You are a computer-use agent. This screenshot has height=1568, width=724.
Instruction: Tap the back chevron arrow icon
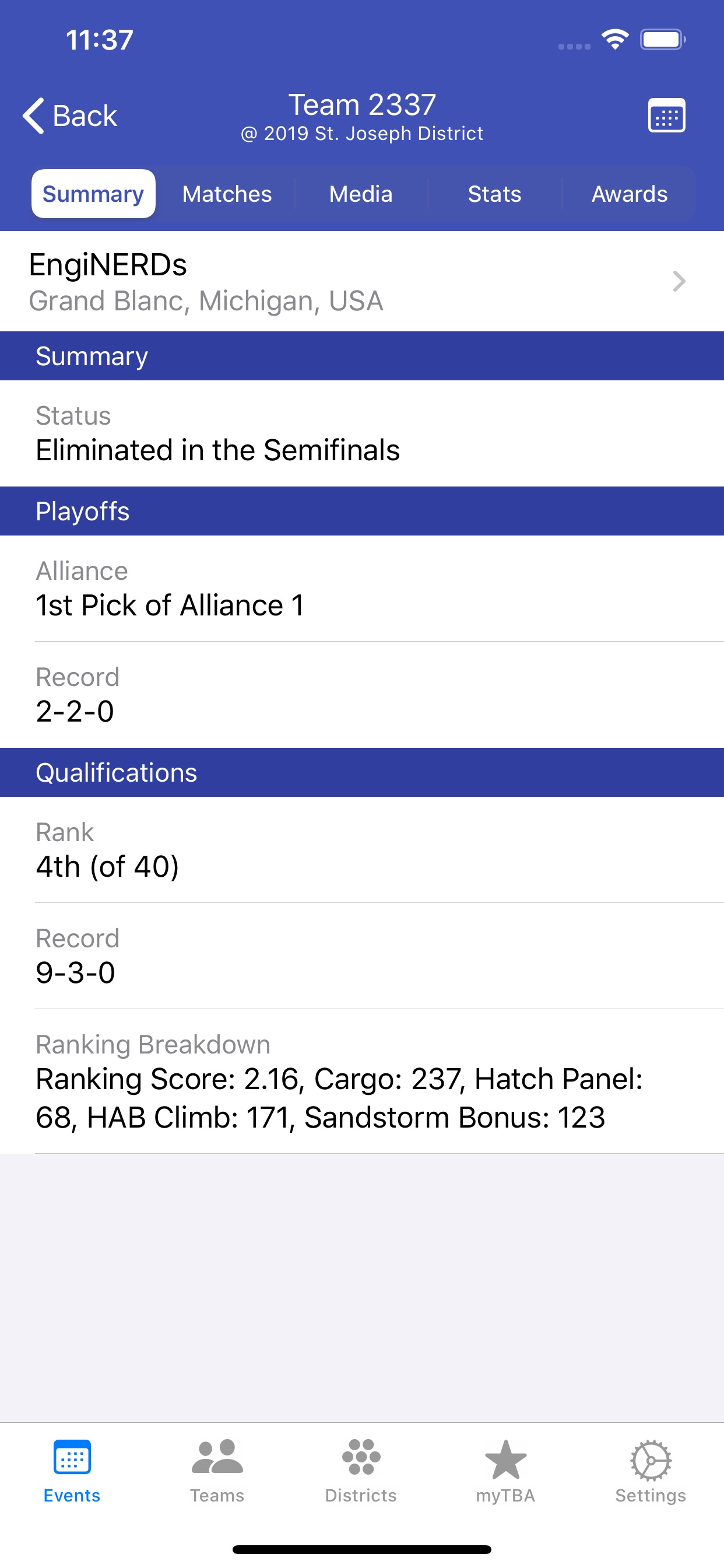32,114
